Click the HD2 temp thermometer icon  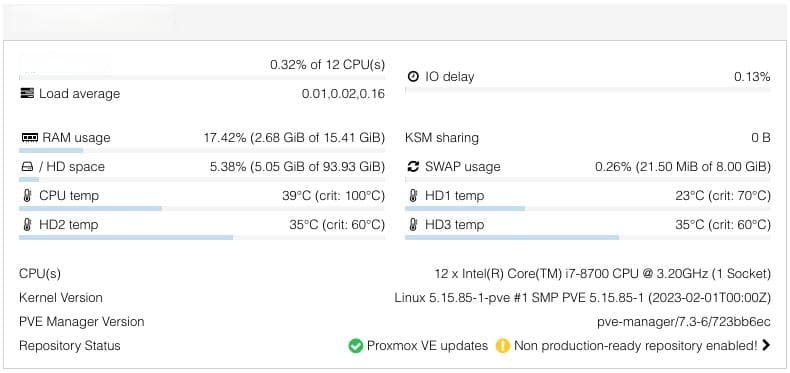[x=27, y=225]
